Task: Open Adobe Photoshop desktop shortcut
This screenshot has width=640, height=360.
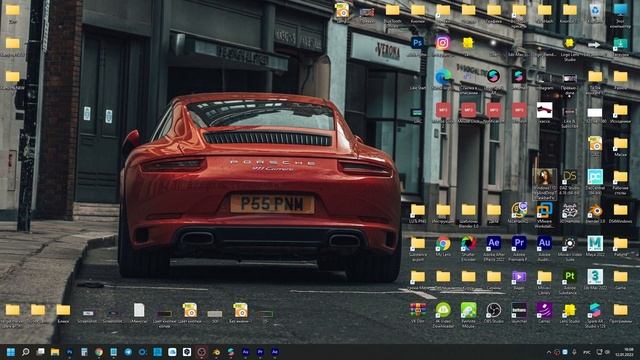Action: (x=417, y=43)
